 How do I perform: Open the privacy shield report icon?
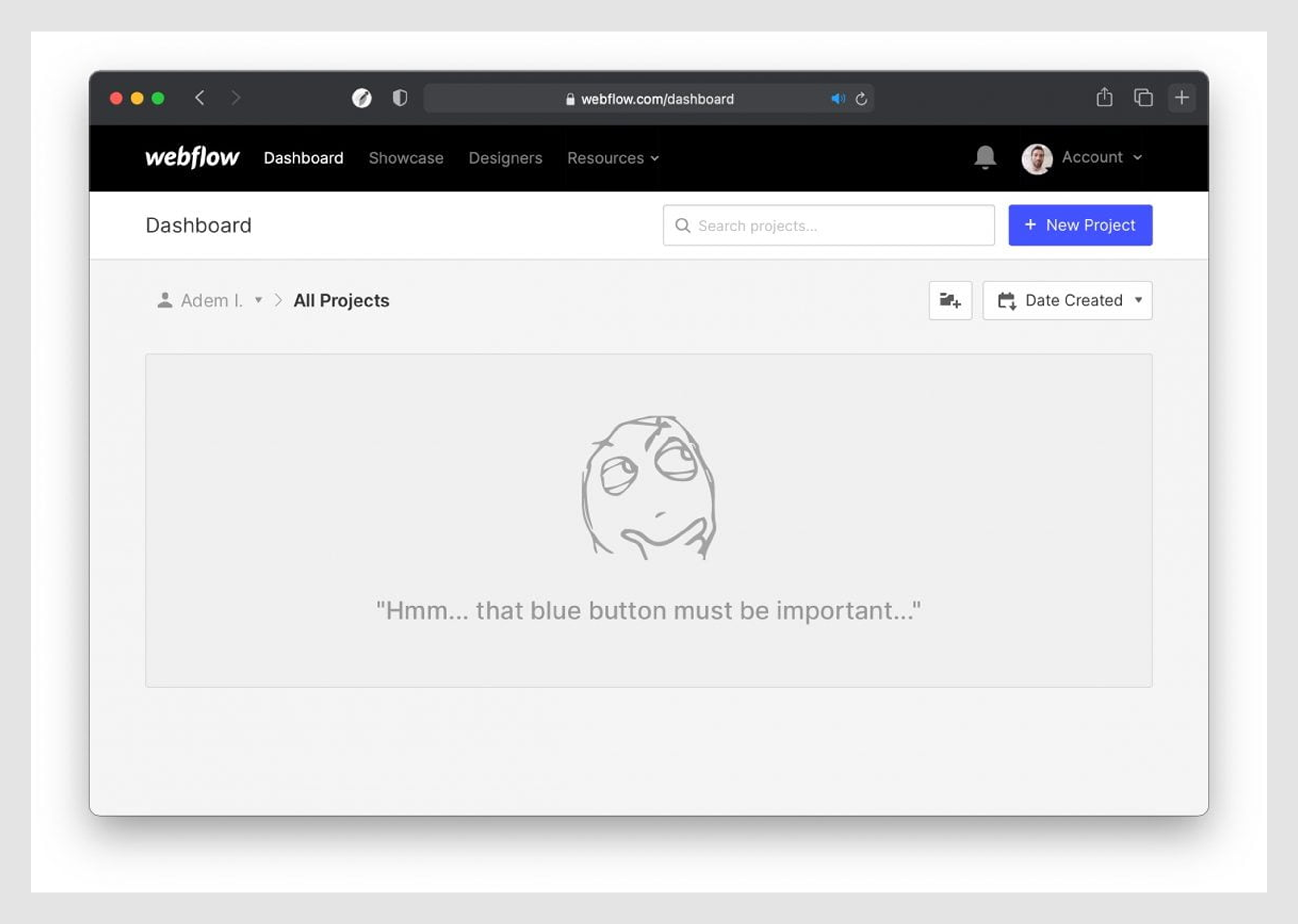point(400,98)
